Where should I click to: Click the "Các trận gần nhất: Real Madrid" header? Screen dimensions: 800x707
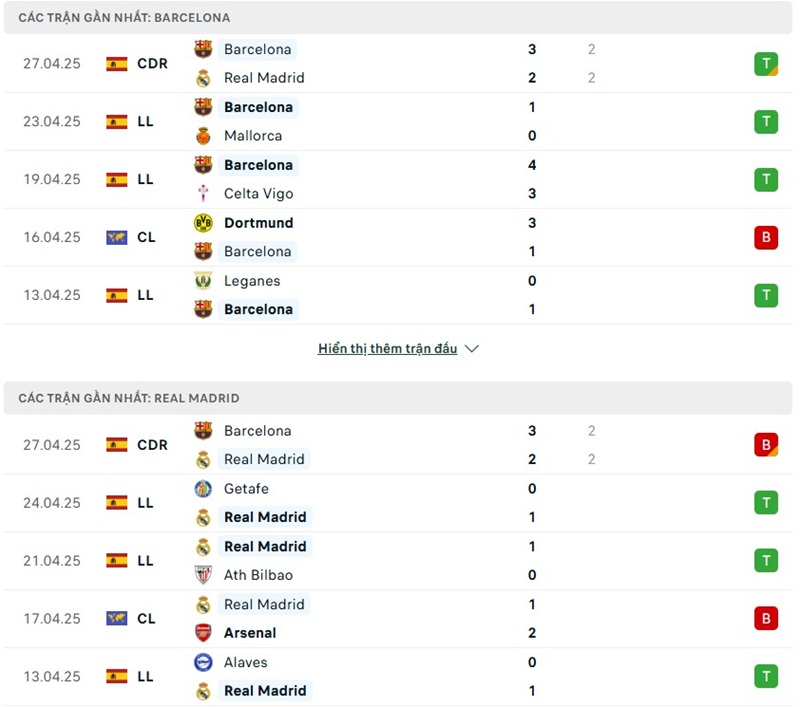(x=129, y=398)
